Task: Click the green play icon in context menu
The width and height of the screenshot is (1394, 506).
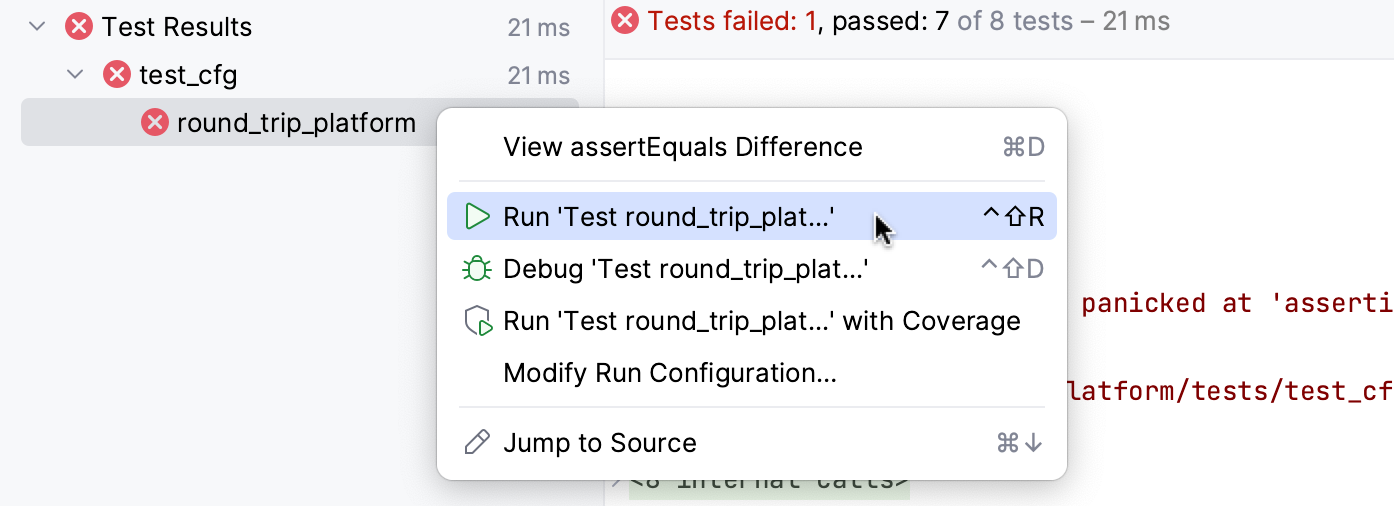Action: click(x=478, y=217)
